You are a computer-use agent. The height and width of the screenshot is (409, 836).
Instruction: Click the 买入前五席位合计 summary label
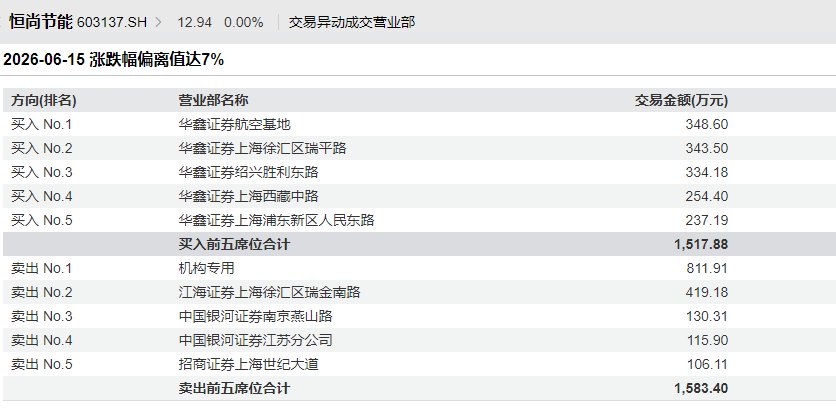coord(234,244)
